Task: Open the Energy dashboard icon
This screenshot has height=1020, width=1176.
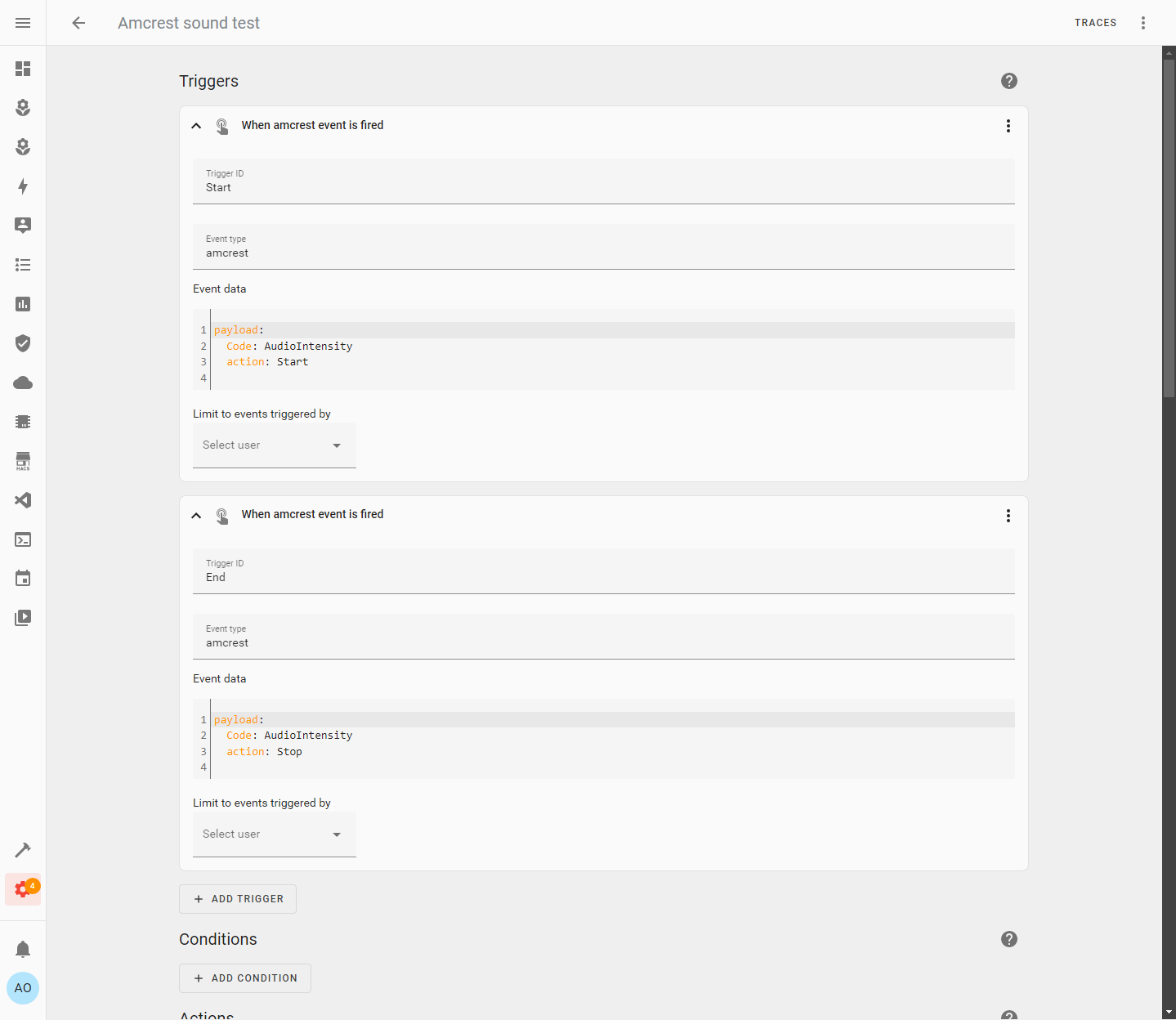Action: 22,186
